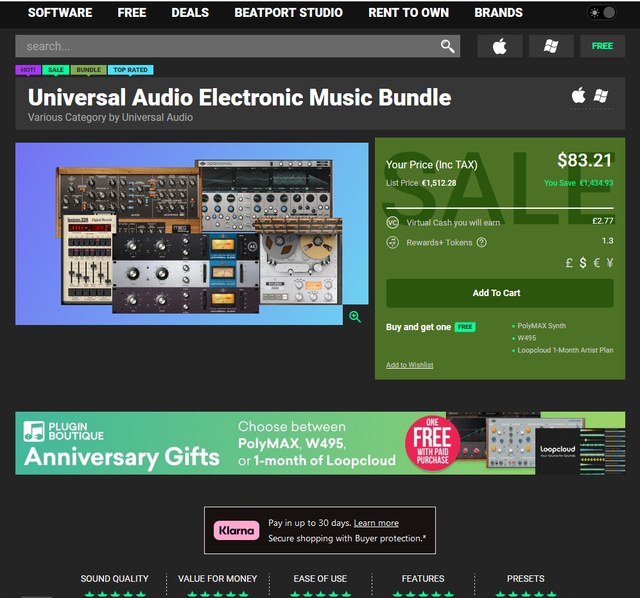Select W495 free gift
The width and height of the screenshot is (640, 598).
(527, 338)
